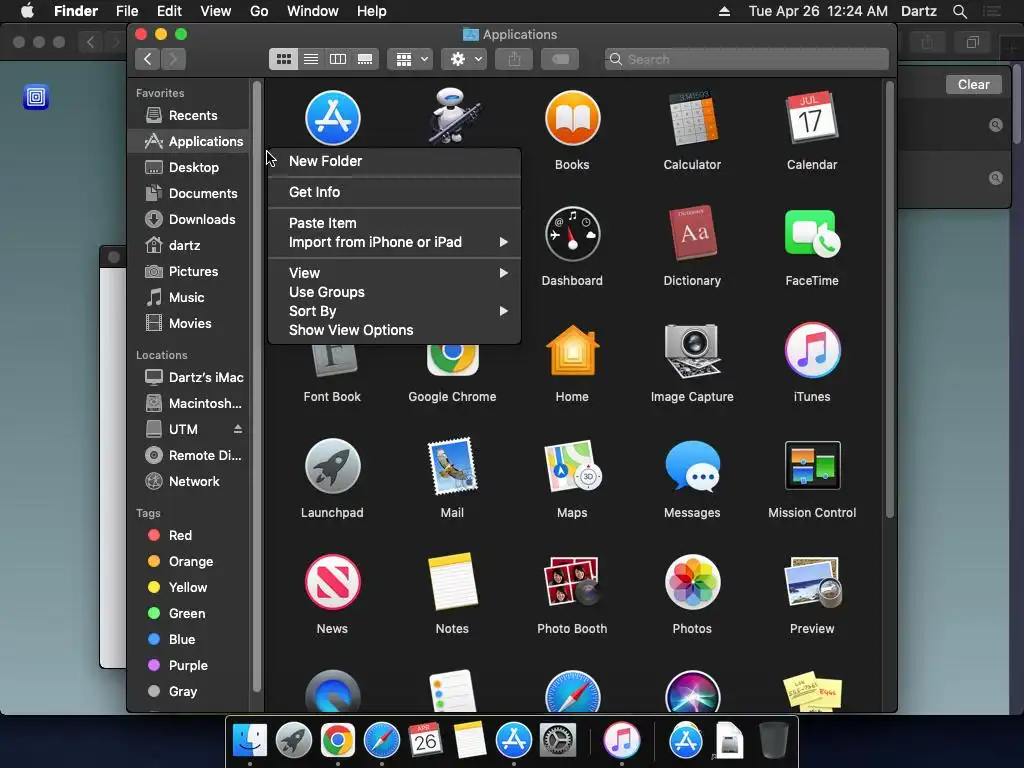The image size is (1024, 768).
Task: Click Safari icon in the Dock
Action: (x=381, y=741)
